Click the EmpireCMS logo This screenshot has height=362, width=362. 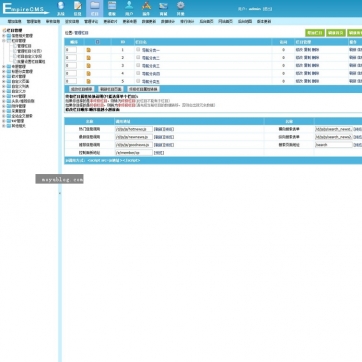click(25, 8)
